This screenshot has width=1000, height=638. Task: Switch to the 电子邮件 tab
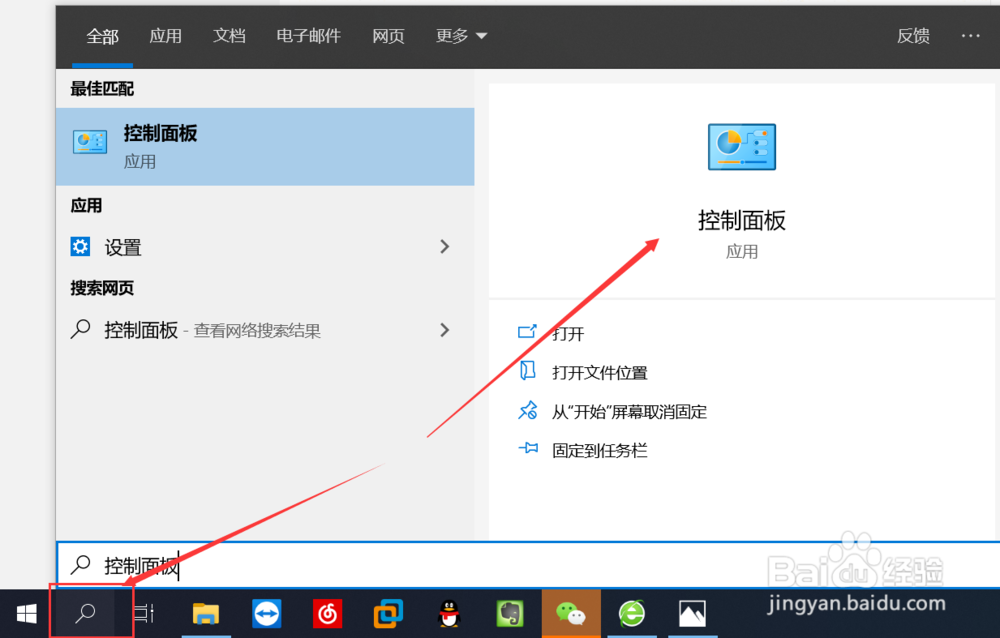pos(308,36)
